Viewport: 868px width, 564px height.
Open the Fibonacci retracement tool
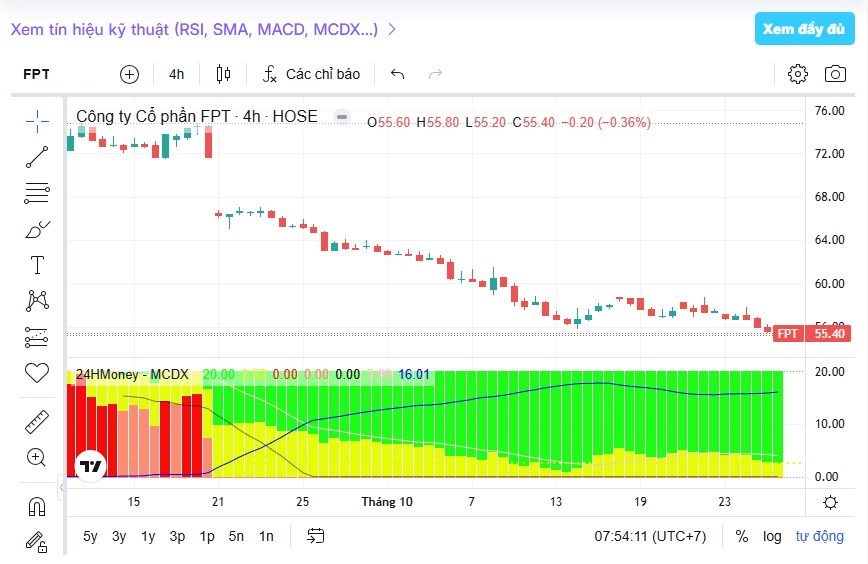pyautogui.click(x=37, y=193)
